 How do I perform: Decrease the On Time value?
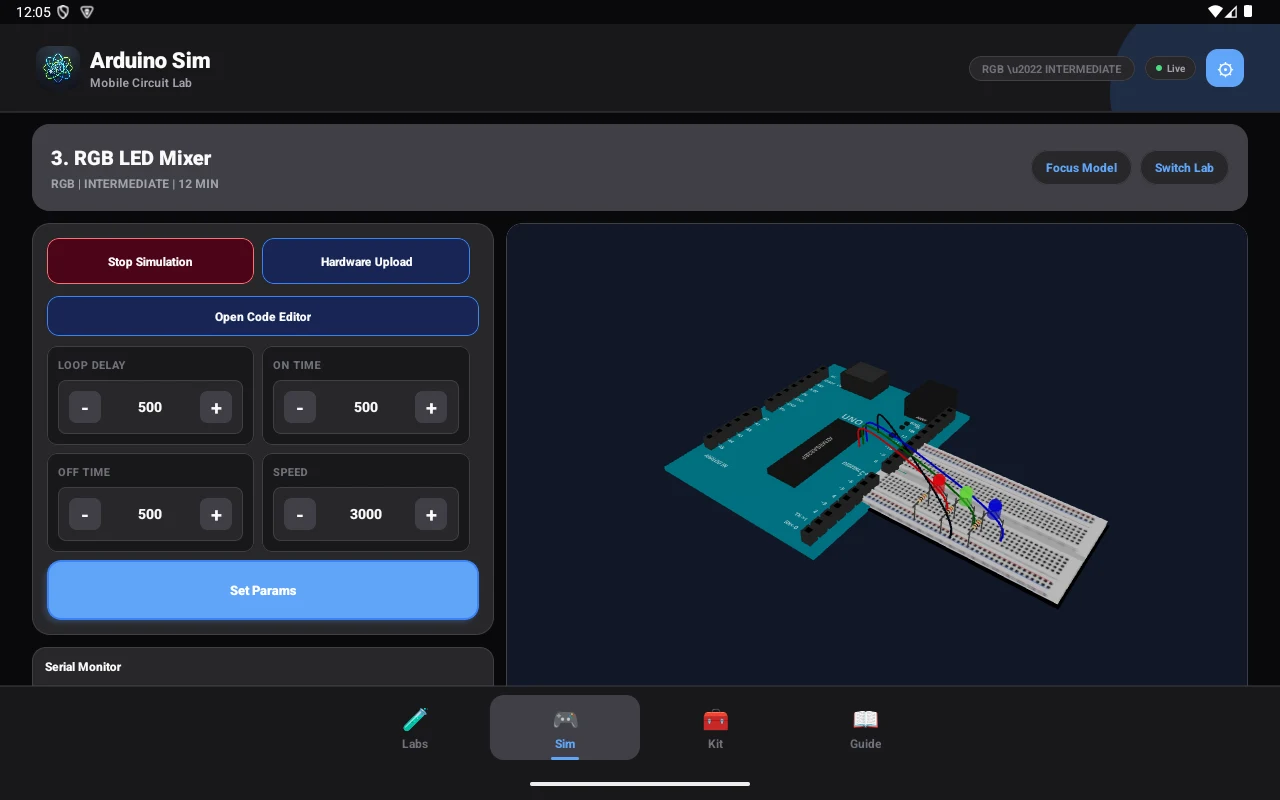click(x=300, y=407)
